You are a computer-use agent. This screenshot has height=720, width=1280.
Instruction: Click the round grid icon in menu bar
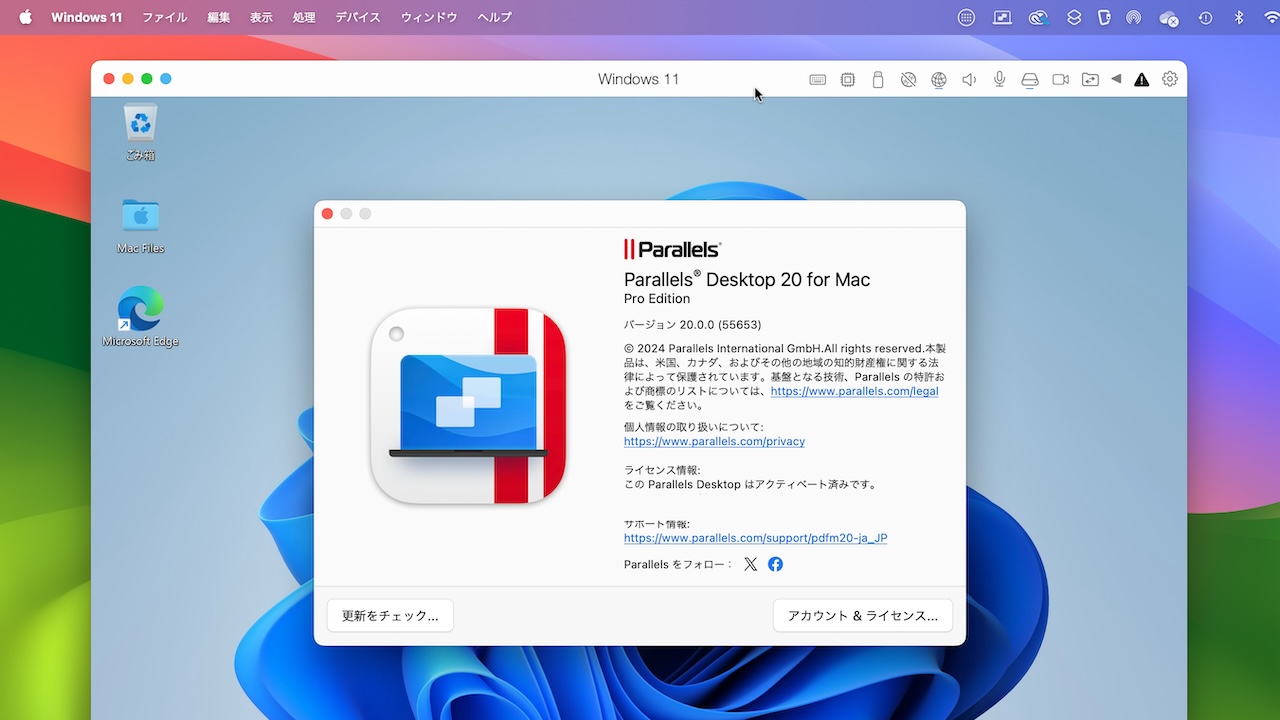966,17
